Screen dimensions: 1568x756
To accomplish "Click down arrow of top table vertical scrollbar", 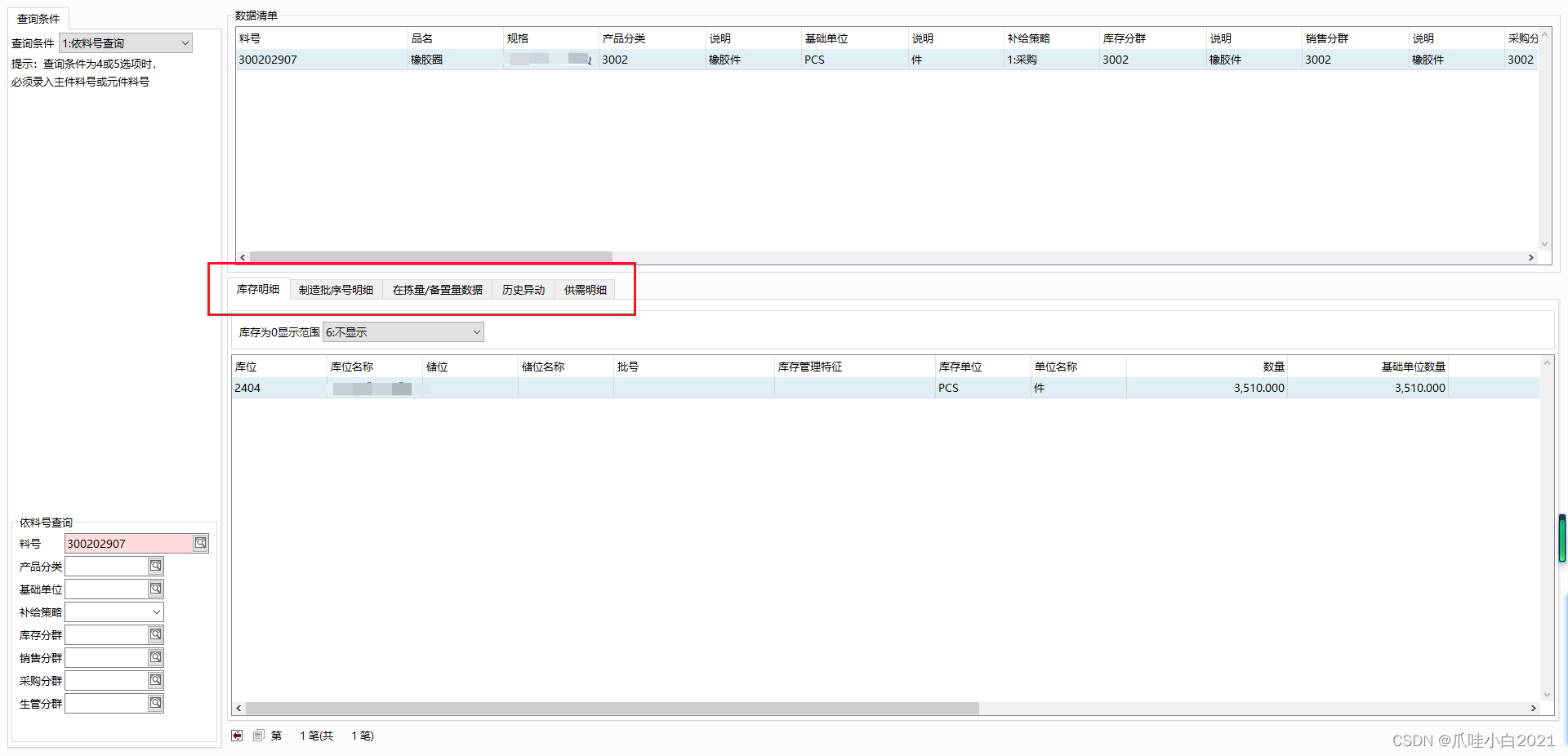I will tap(1544, 243).
